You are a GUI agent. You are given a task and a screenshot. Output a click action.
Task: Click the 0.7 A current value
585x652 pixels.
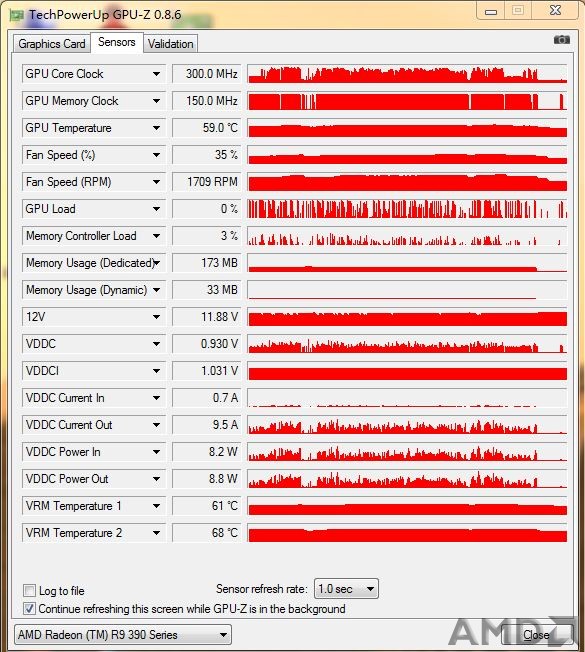(207, 398)
